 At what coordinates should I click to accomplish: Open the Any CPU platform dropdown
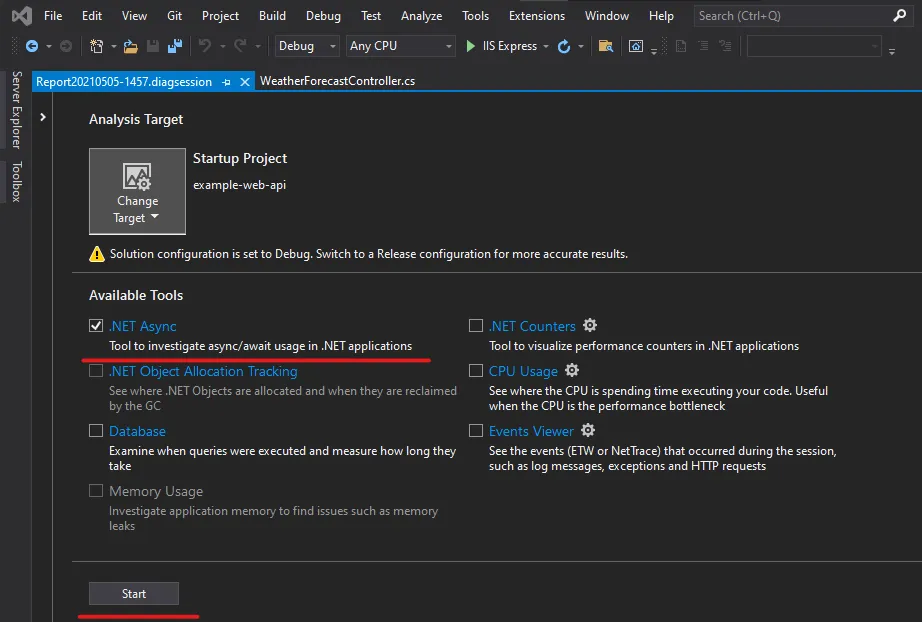pos(401,46)
